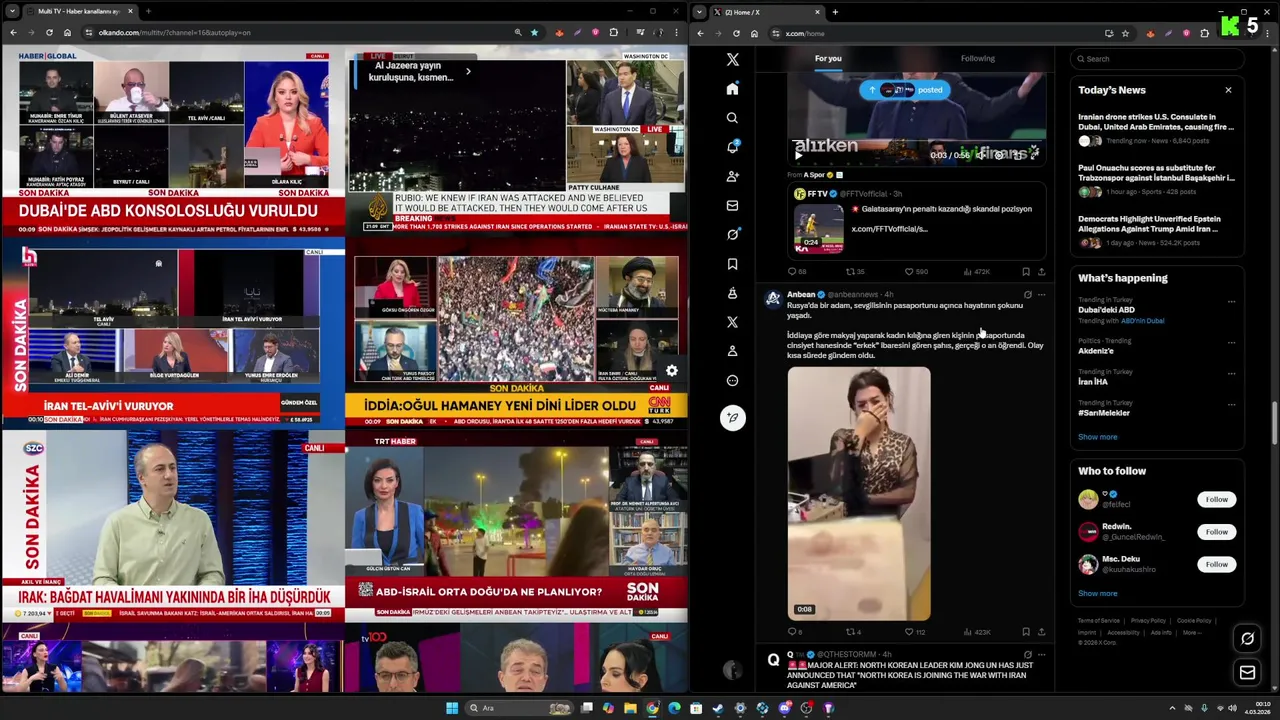Image resolution: width=1280 pixels, height=720 pixels.
Task: Follow the Redwin. account
Action: pos(1216,532)
